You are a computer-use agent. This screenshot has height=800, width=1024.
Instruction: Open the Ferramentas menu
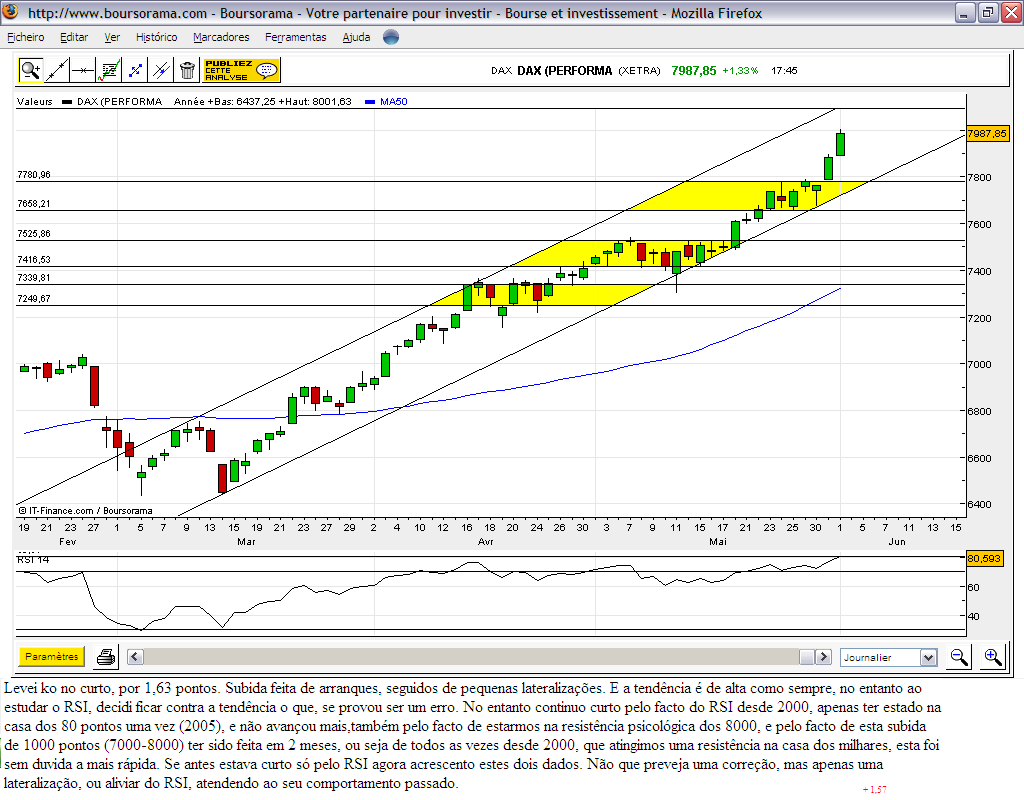[x=295, y=37]
